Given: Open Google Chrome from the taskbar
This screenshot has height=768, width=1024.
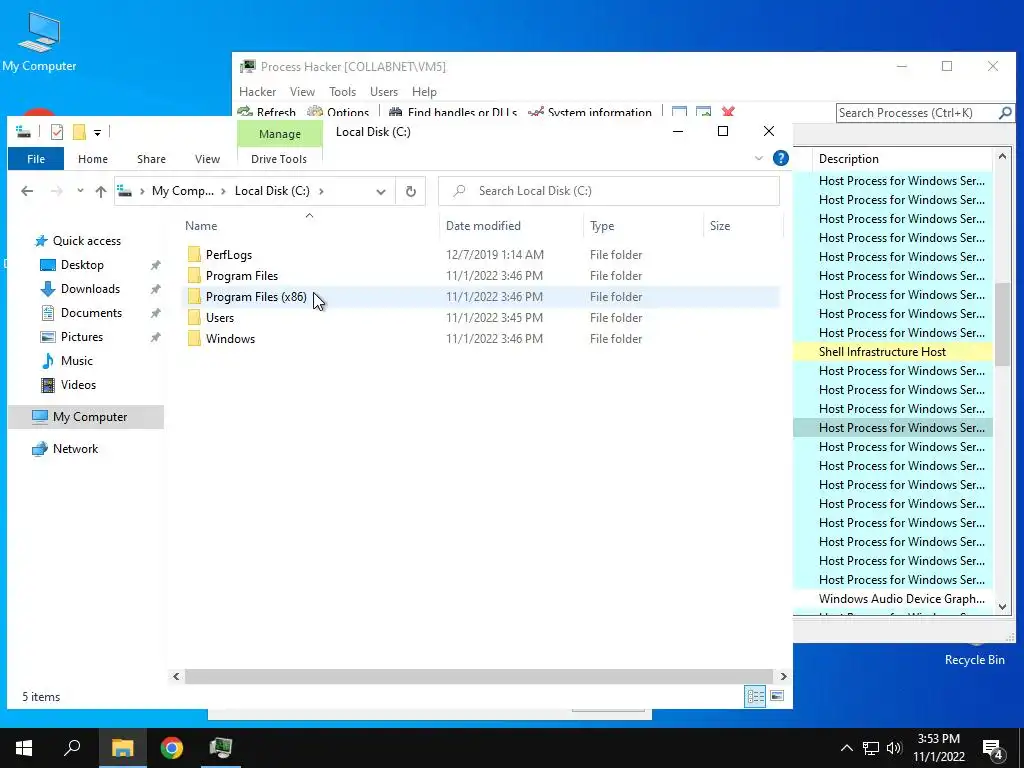Looking at the screenshot, I should click(x=172, y=748).
